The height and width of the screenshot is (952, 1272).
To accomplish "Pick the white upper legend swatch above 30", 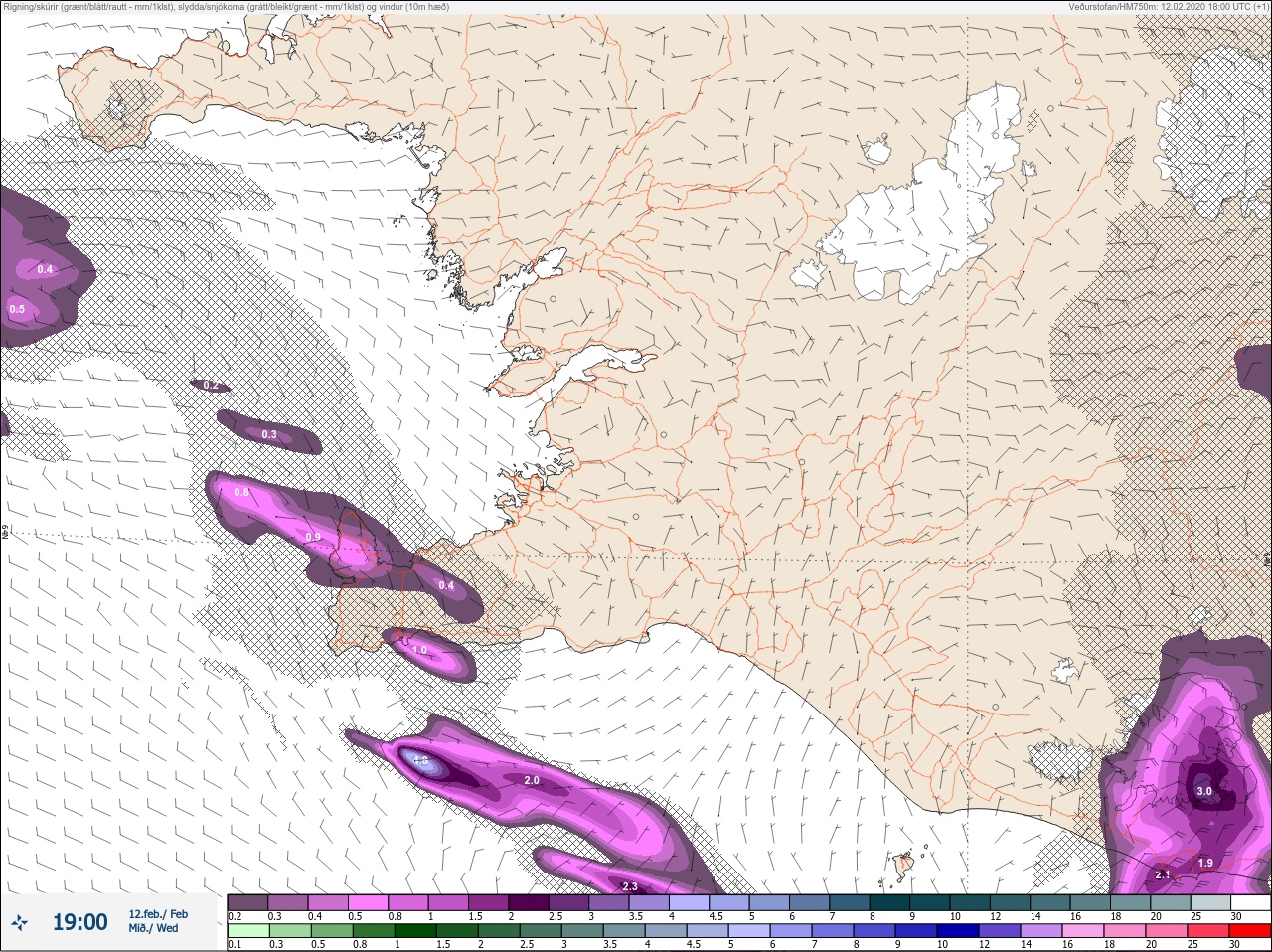I will 1251,902.
